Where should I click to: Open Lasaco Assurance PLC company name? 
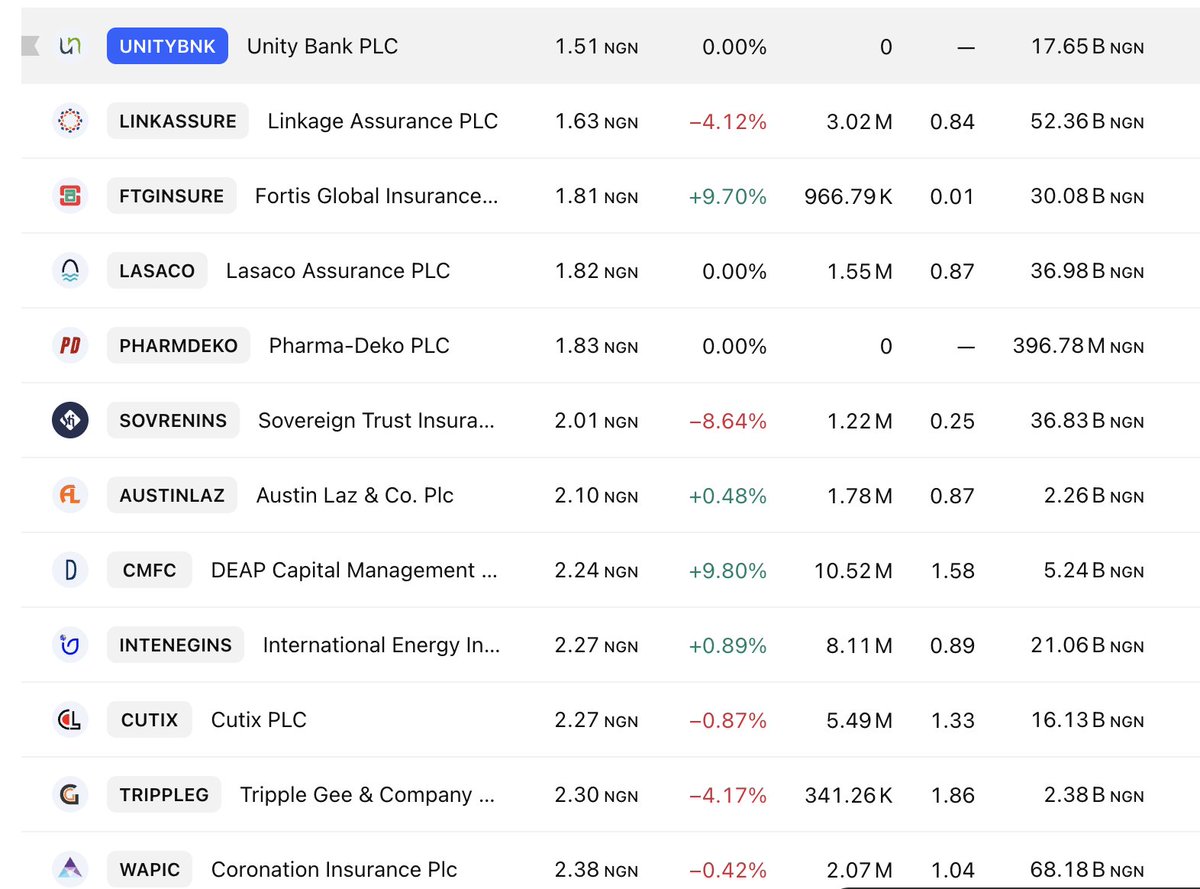click(338, 271)
